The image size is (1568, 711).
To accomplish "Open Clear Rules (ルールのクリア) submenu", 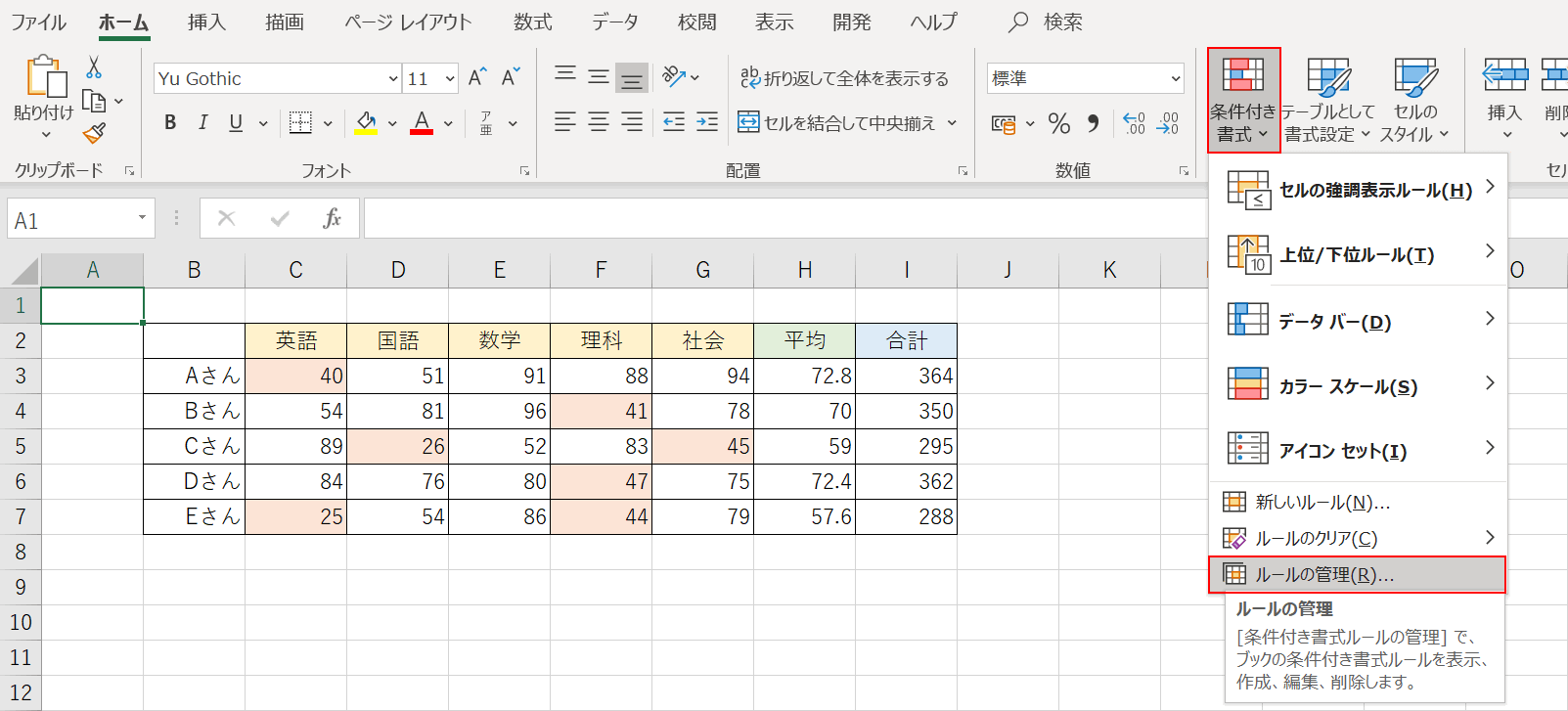I will [x=1360, y=538].
